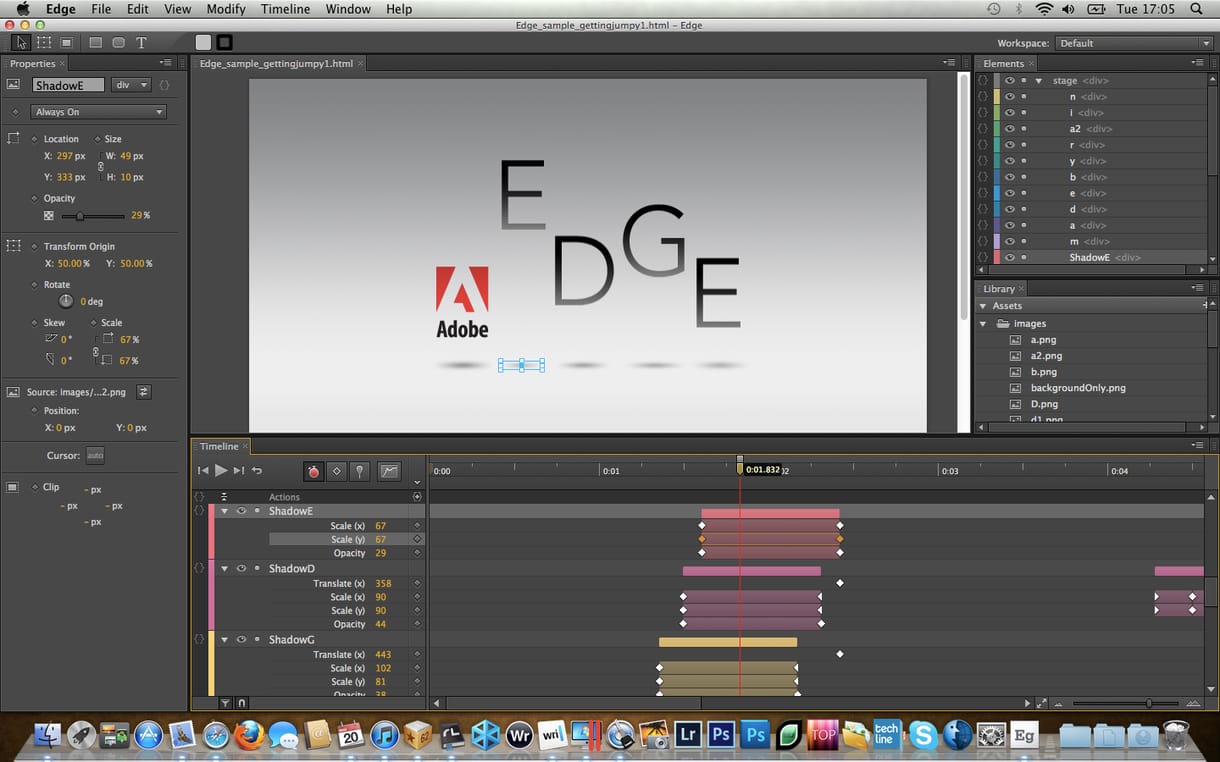
Task: Toggle visibility eye for ShadowE in timeline
Action: 241,511
